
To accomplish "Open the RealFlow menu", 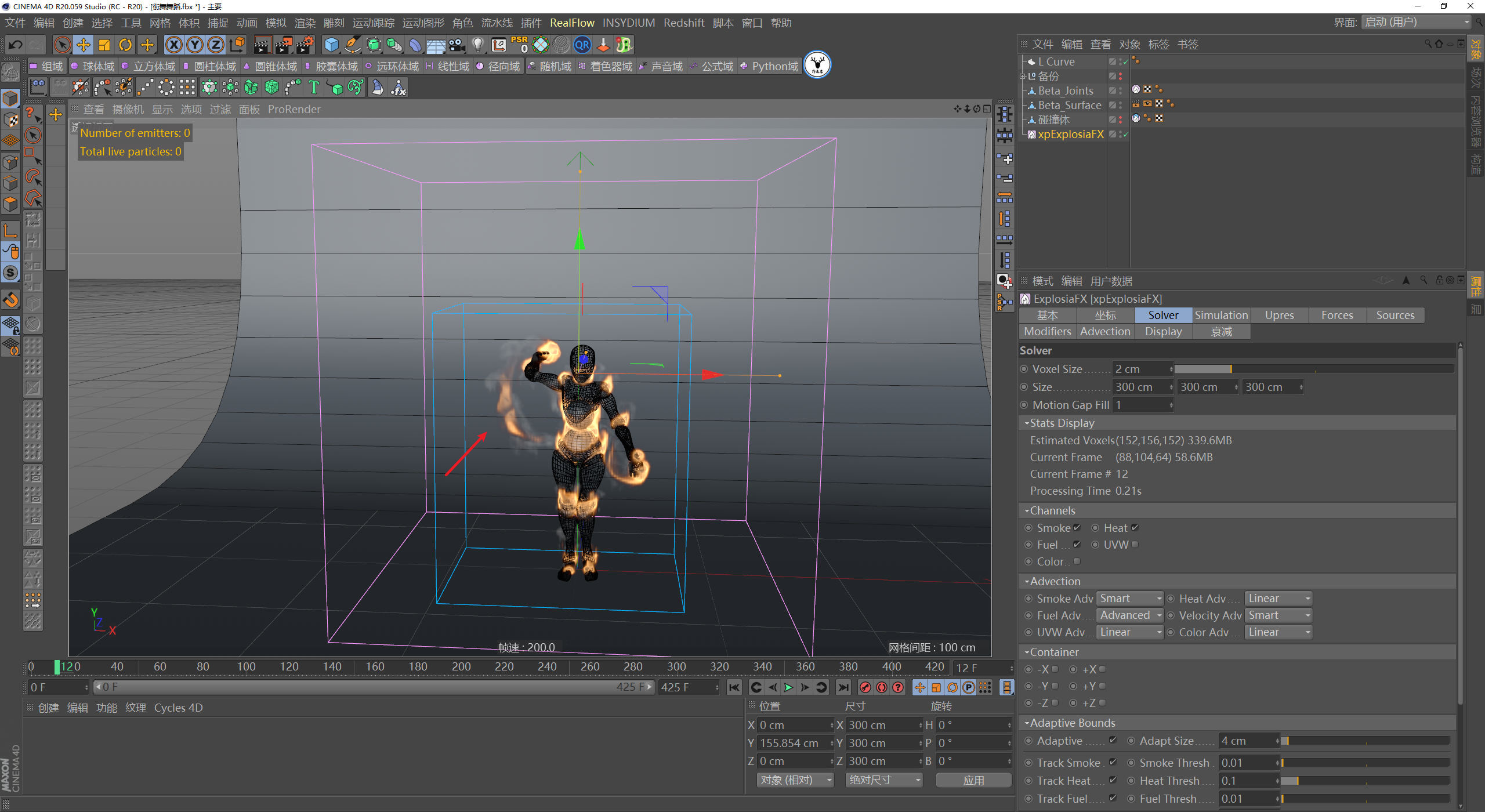I will 572,23.
